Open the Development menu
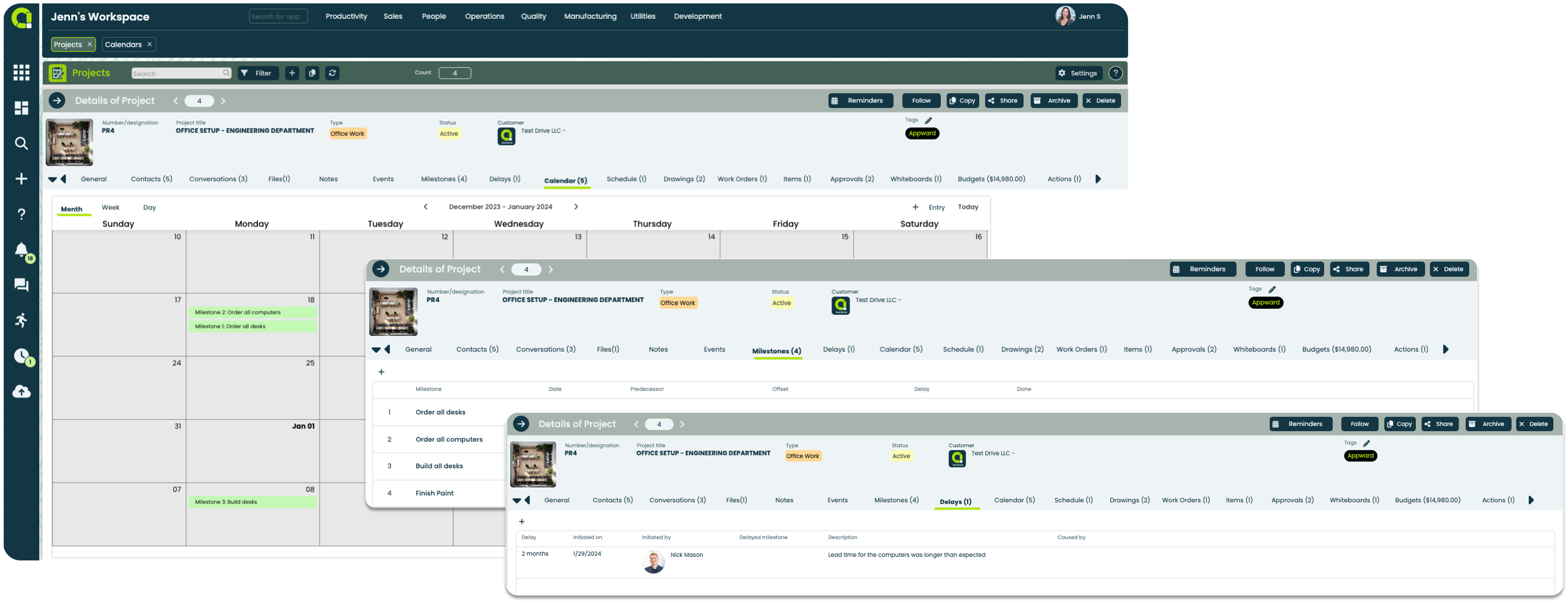The height and width of the screenshot is (603, 1568). click(698, 17)
